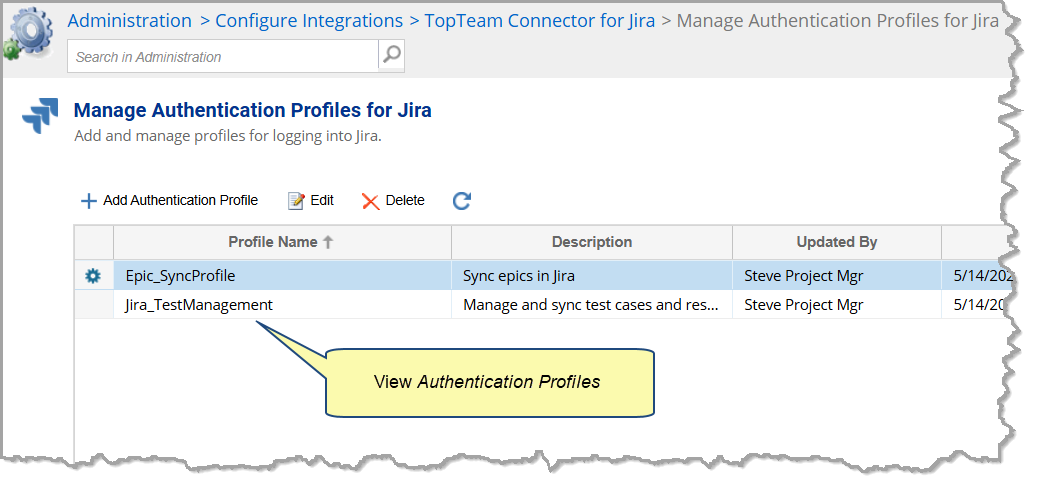Screen dimensions: 1037x487
Task: Click the Jira logo icon
Action: click(40, 116)
